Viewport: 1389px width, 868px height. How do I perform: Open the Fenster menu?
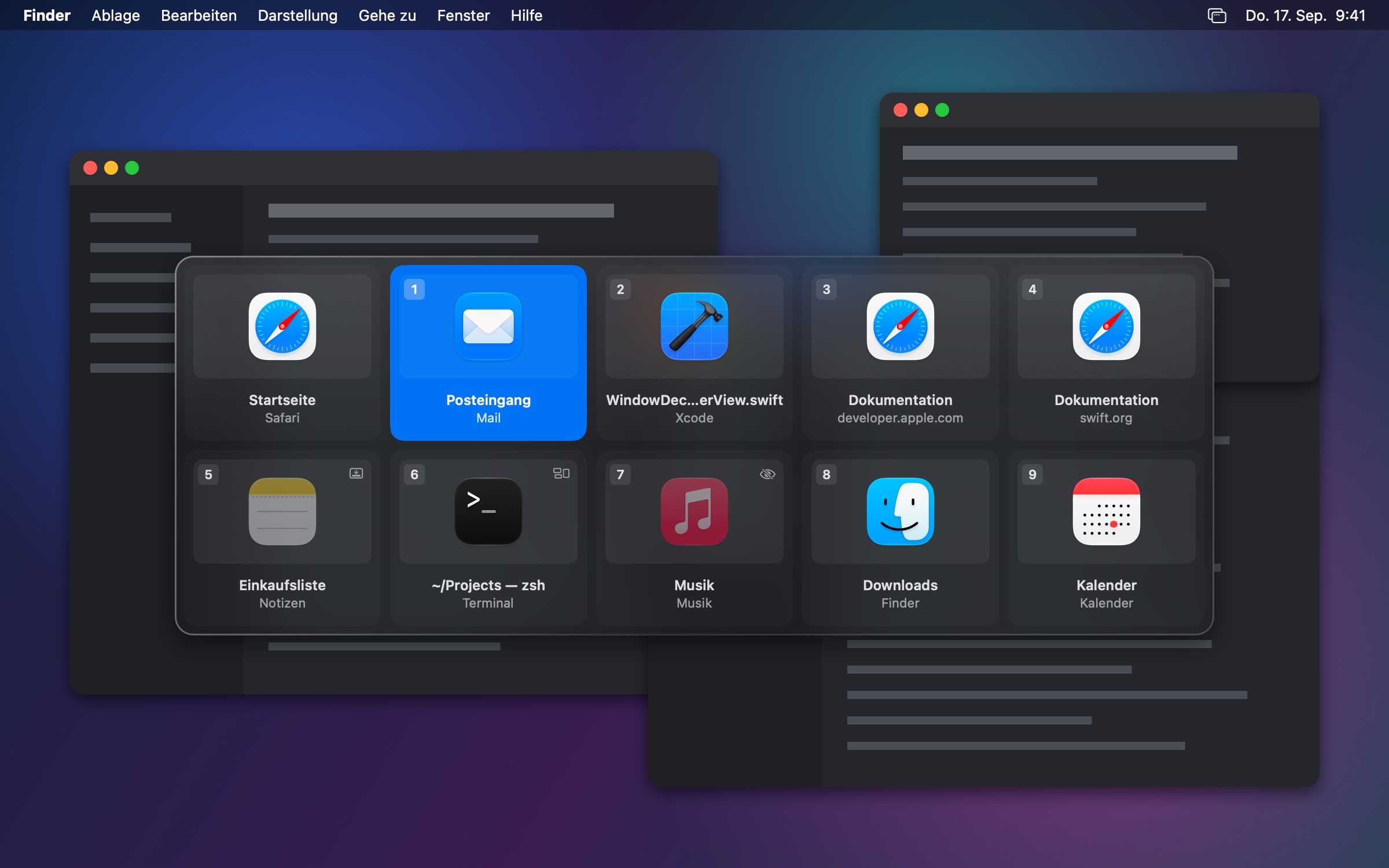464,16
